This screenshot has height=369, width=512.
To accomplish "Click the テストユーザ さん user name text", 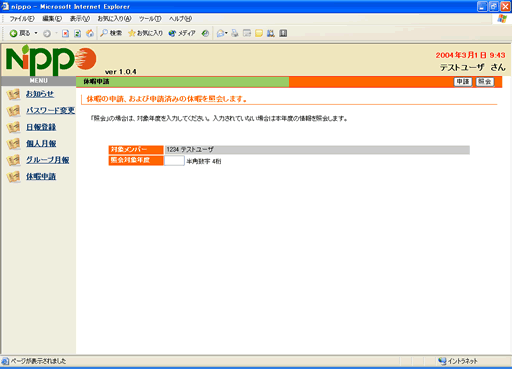I will (473, 67).
